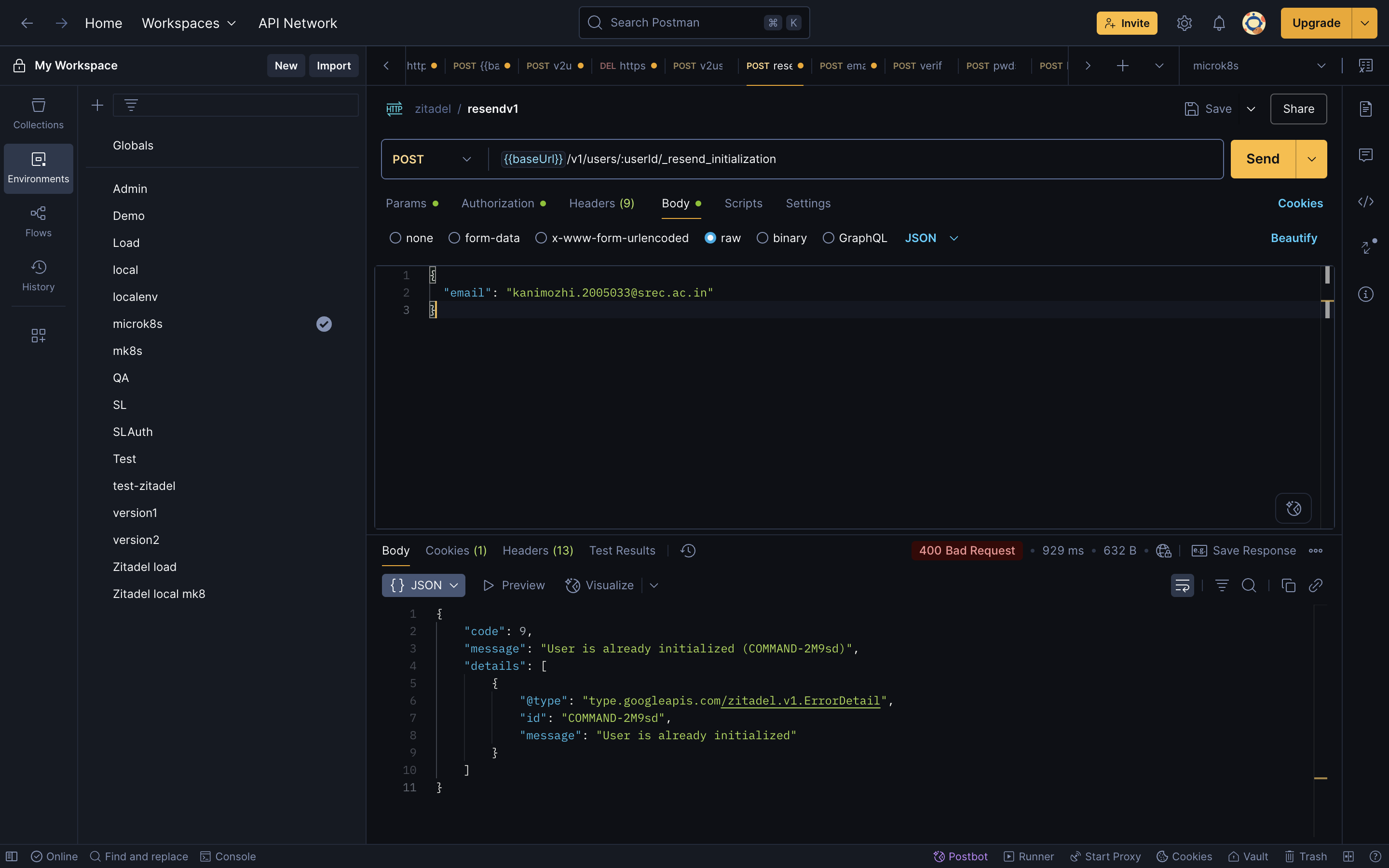Click the Search Postman field
Screen dimensions: 1389x868
click(694, 22)
